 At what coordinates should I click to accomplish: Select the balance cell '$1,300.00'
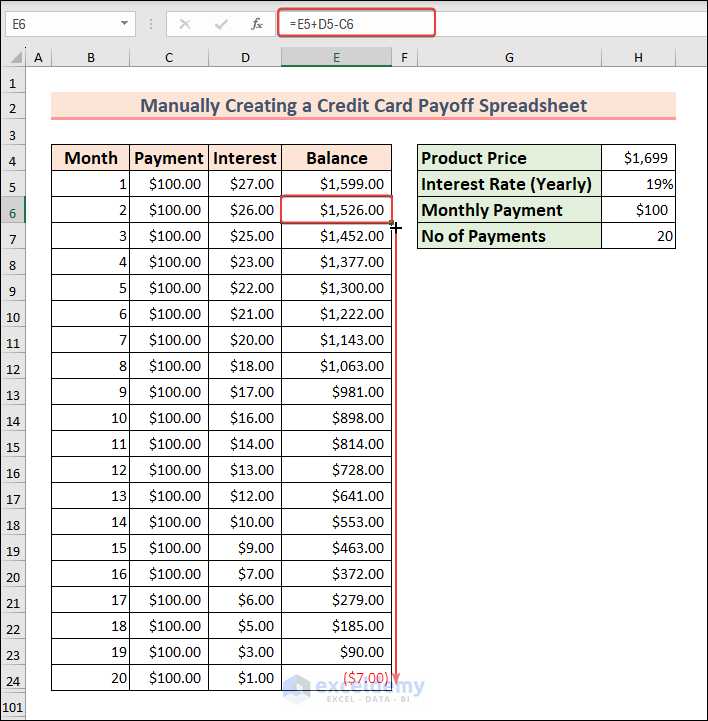(x=337, y=288)
